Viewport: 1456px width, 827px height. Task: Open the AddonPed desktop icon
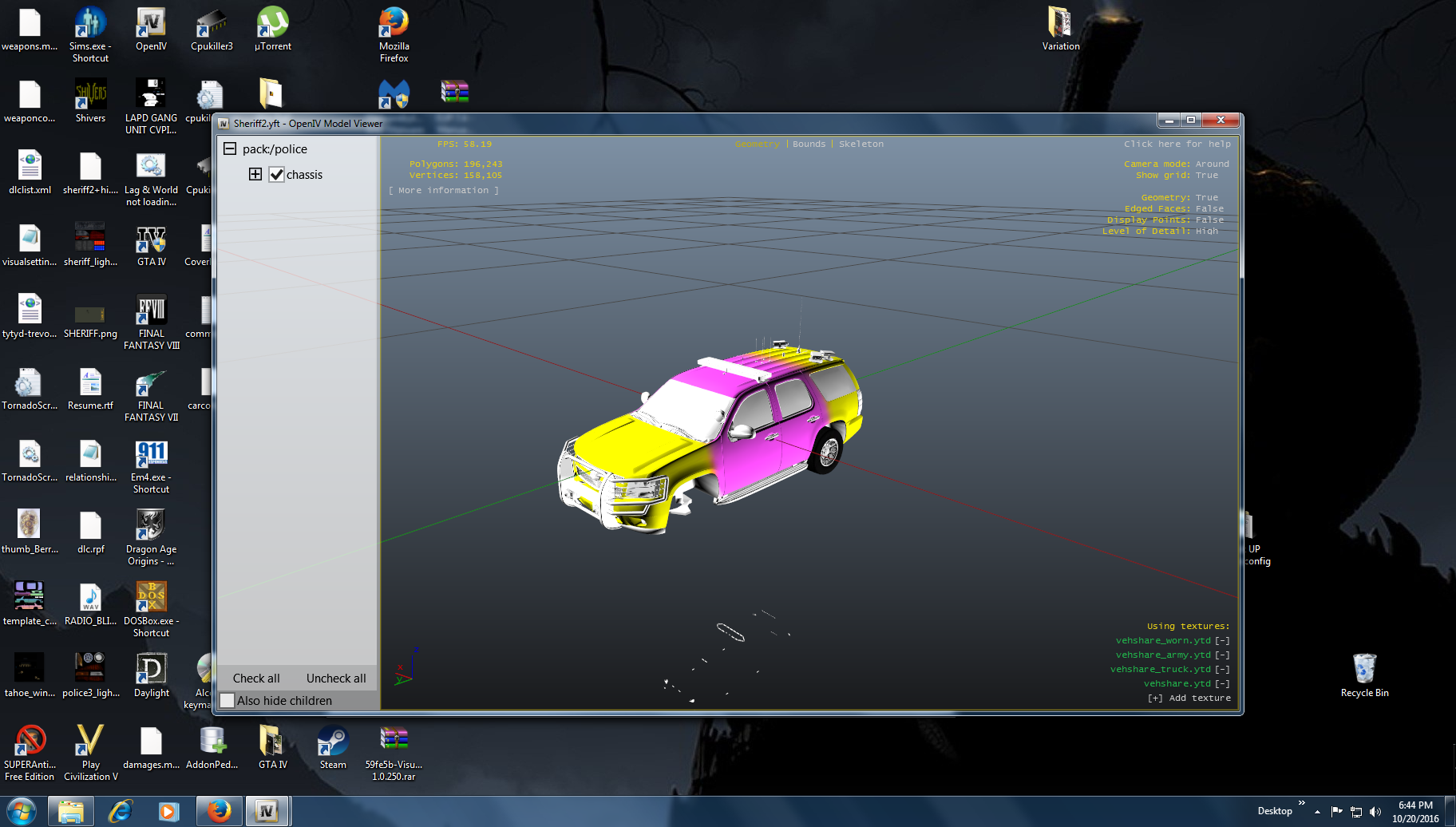(x=212, y=747)
